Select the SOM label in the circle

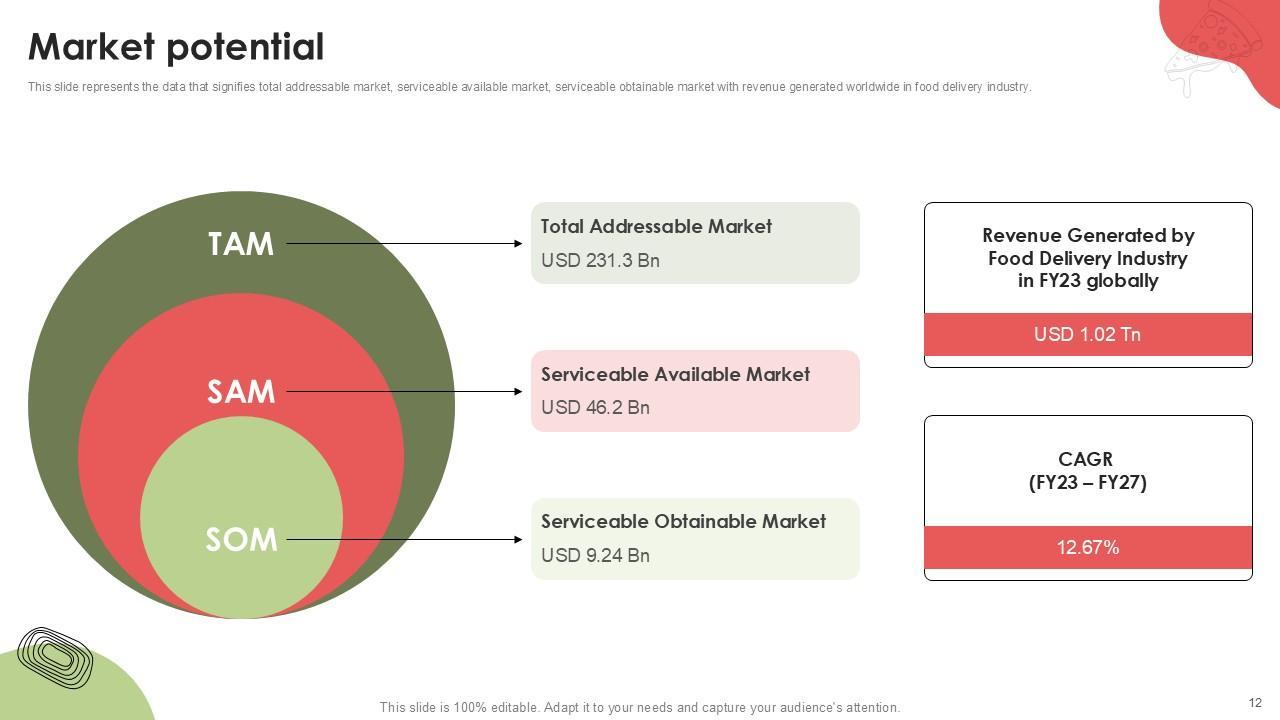(x=240, y=540)
